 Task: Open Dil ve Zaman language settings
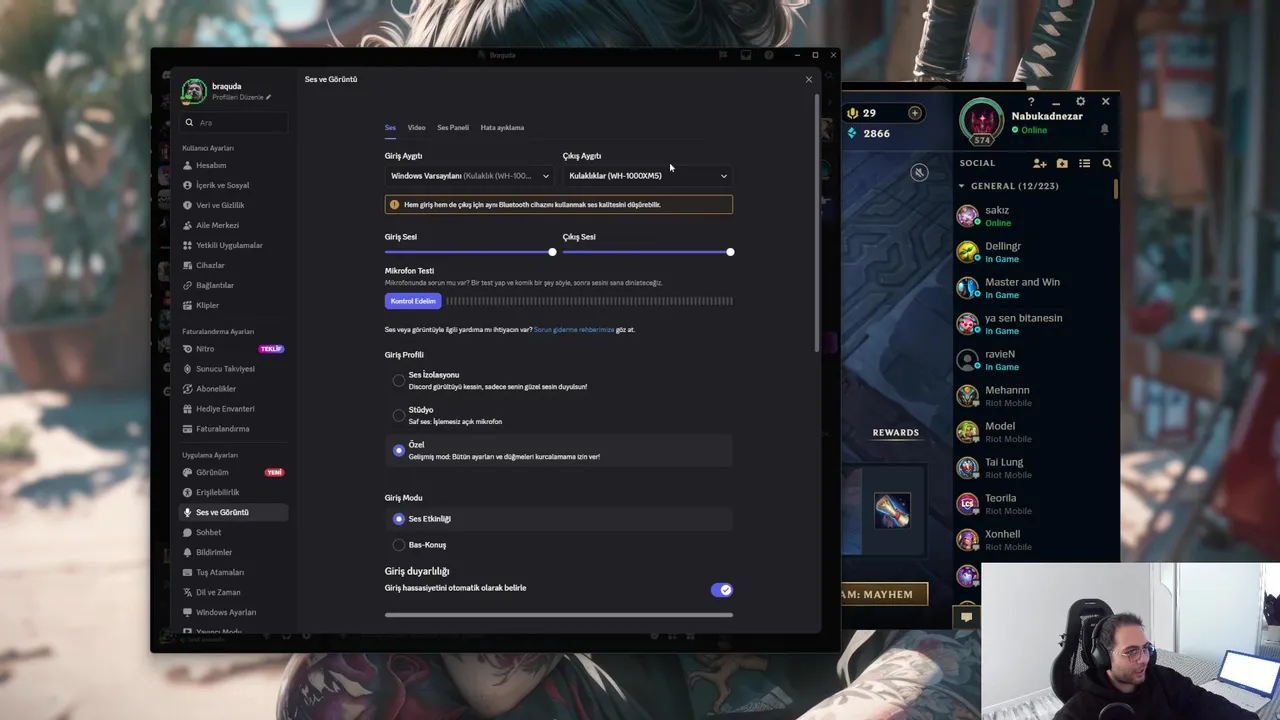pos(233,592)
